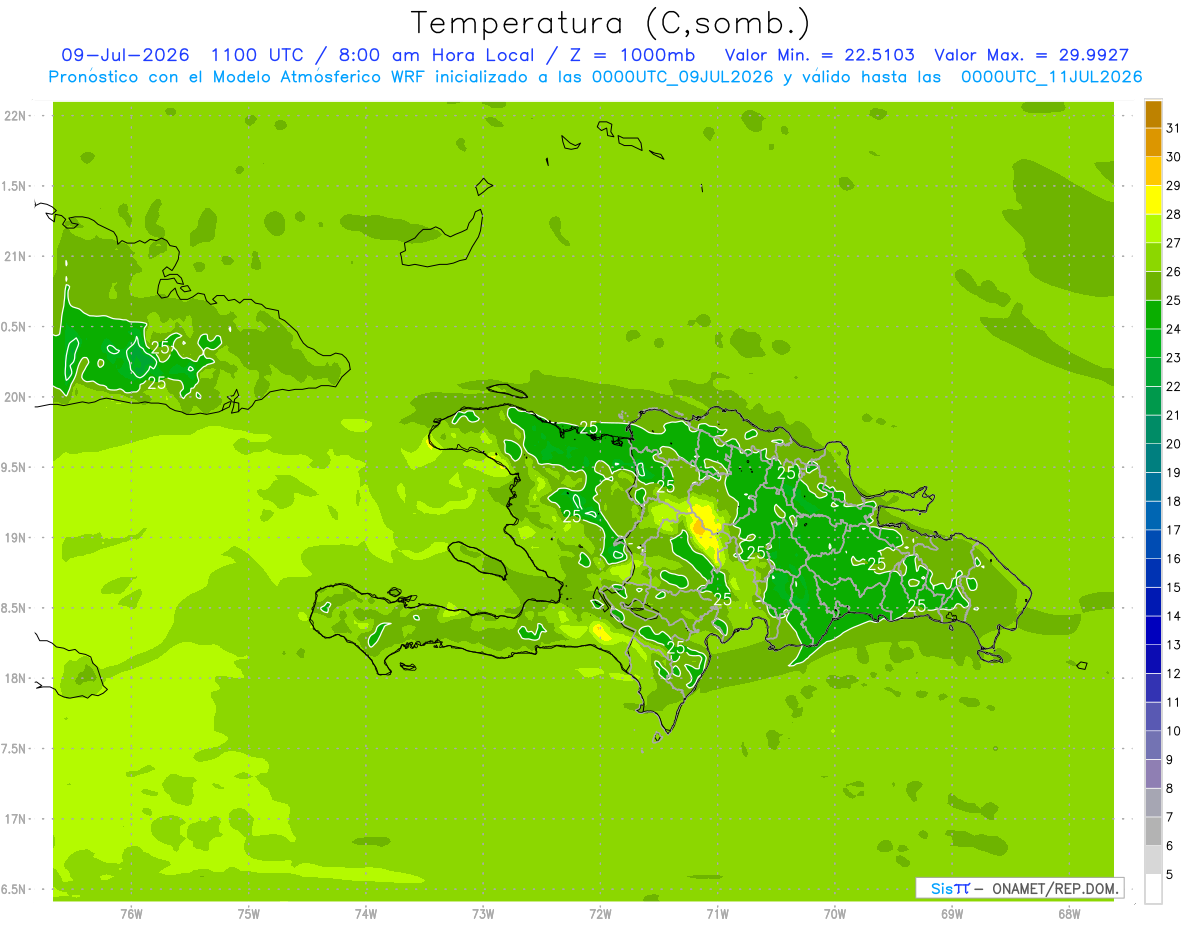The height and width of the screenshot is (927, 1200).
Task: Pick the gray 7 legend color block
Action: (x=1153, y=803)
